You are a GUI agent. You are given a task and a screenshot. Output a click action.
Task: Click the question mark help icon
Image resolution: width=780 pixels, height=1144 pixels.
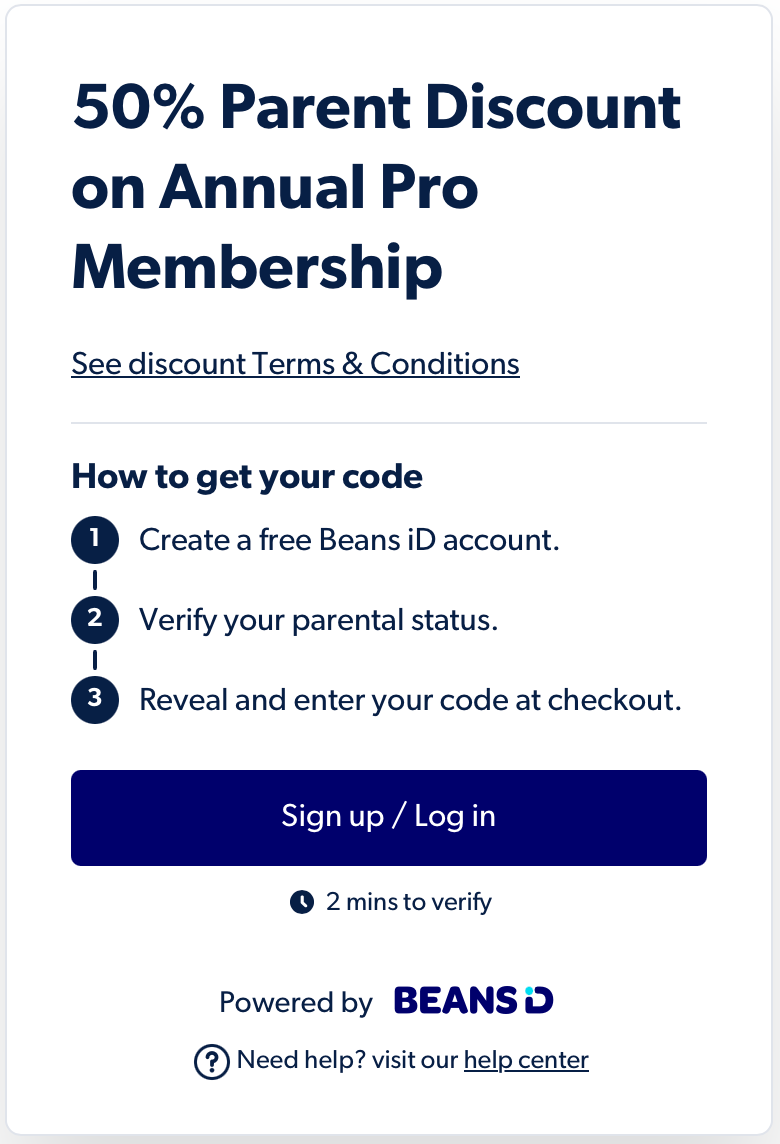point(212,1062)
